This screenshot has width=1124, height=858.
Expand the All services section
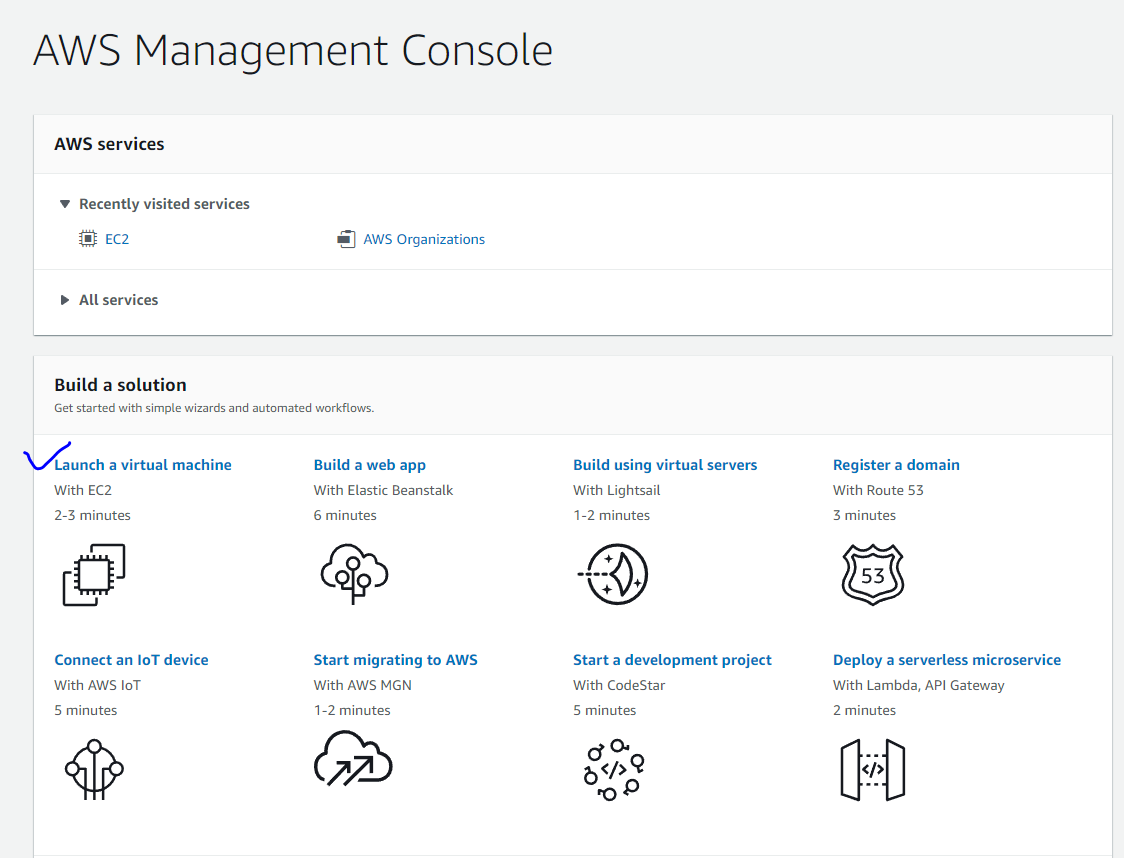point(65,300)
